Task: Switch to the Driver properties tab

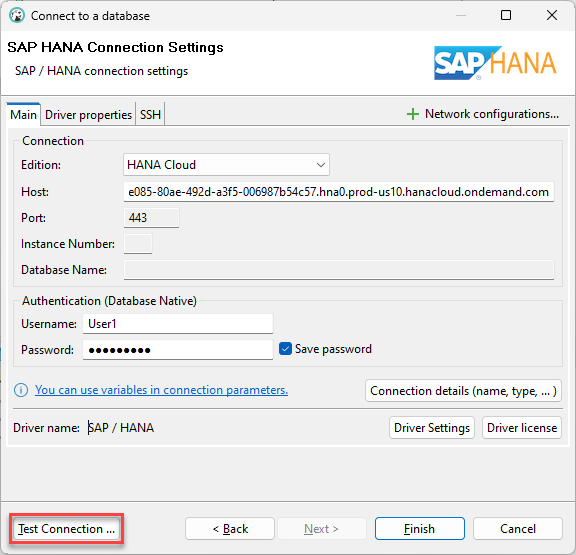Action: click(x=88, y=115)
